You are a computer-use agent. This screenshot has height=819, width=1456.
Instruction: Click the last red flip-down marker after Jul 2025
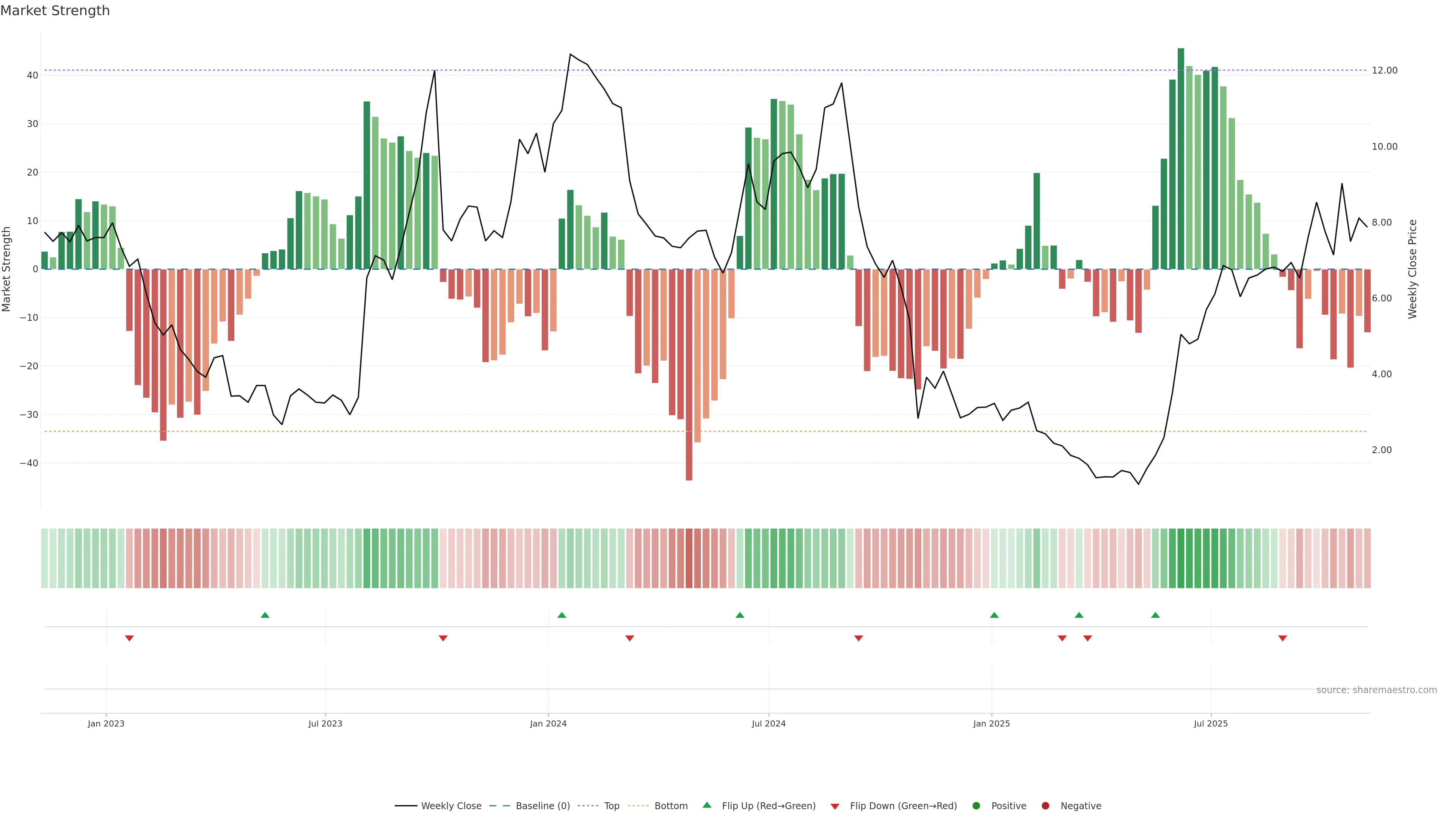click(1282, 638)
